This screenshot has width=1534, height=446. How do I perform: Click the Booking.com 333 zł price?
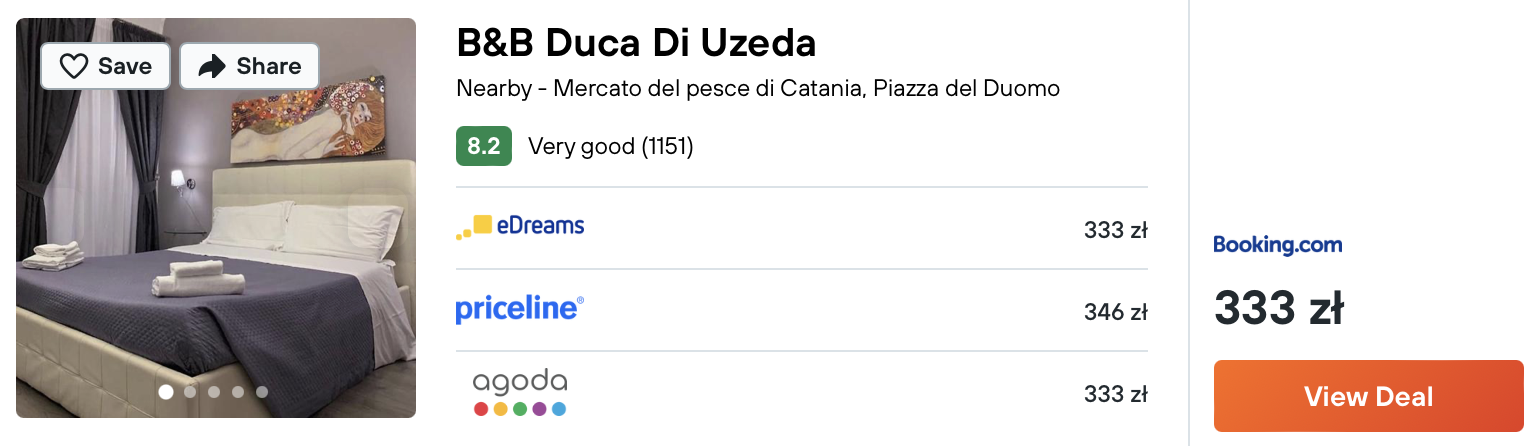click(x=1278, y=307)
